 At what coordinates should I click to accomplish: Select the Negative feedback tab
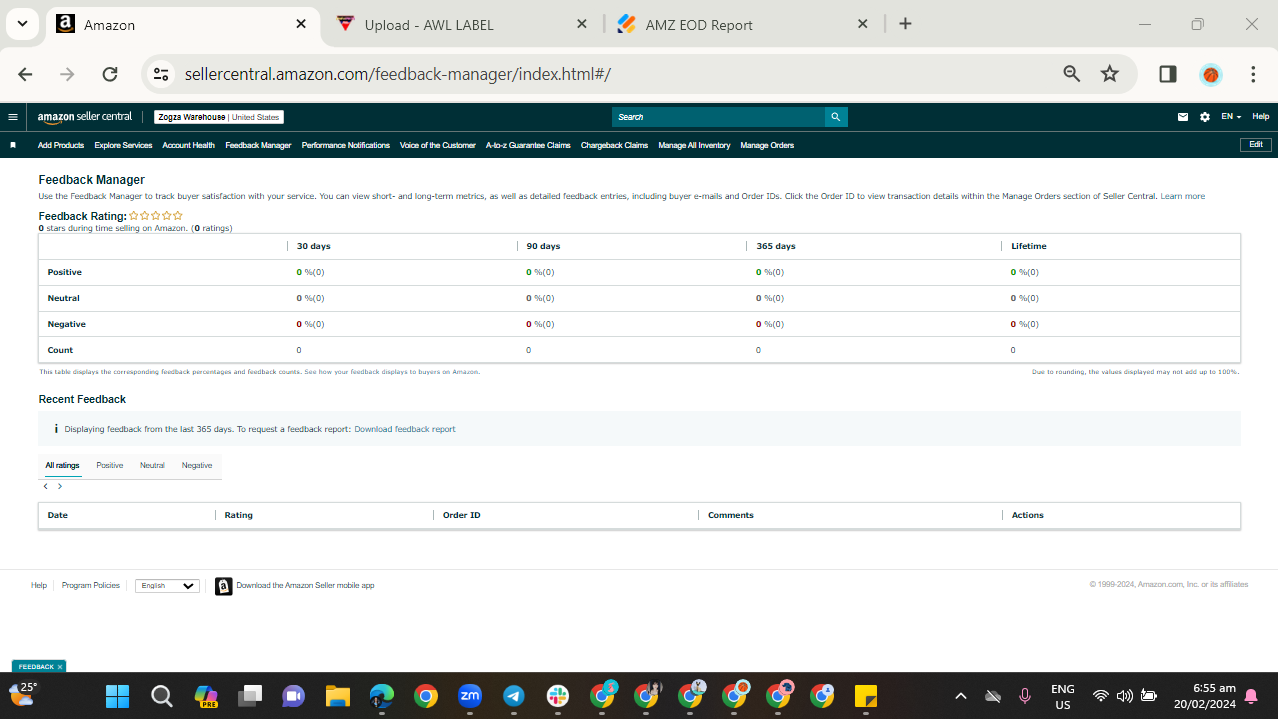coord(197,466)
